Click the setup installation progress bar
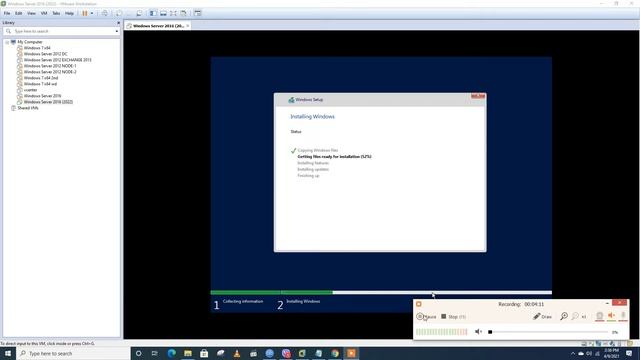This screenshot has height=360, width=640. tap(381, 292)
